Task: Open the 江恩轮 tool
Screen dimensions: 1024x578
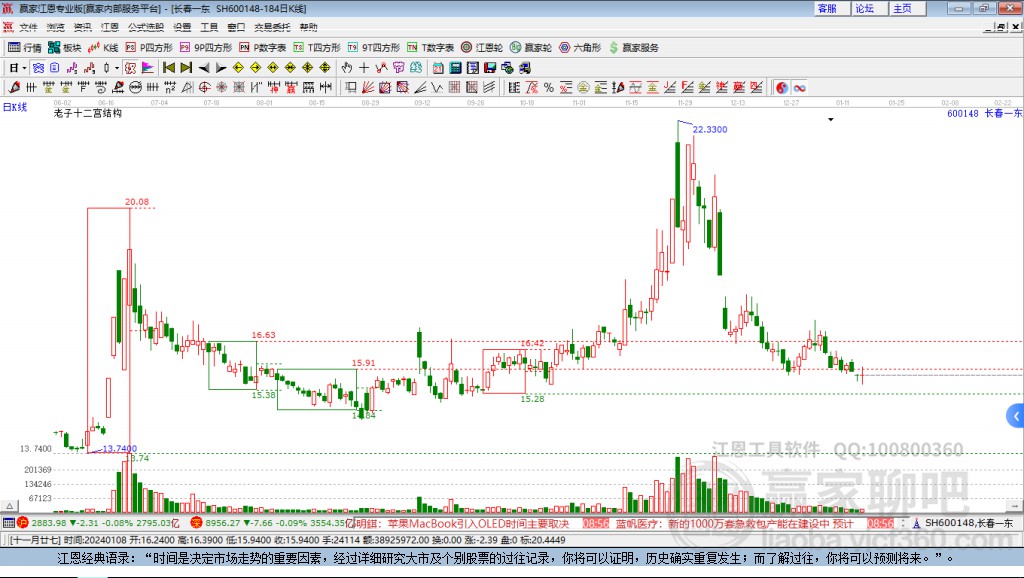Action: 482,47
